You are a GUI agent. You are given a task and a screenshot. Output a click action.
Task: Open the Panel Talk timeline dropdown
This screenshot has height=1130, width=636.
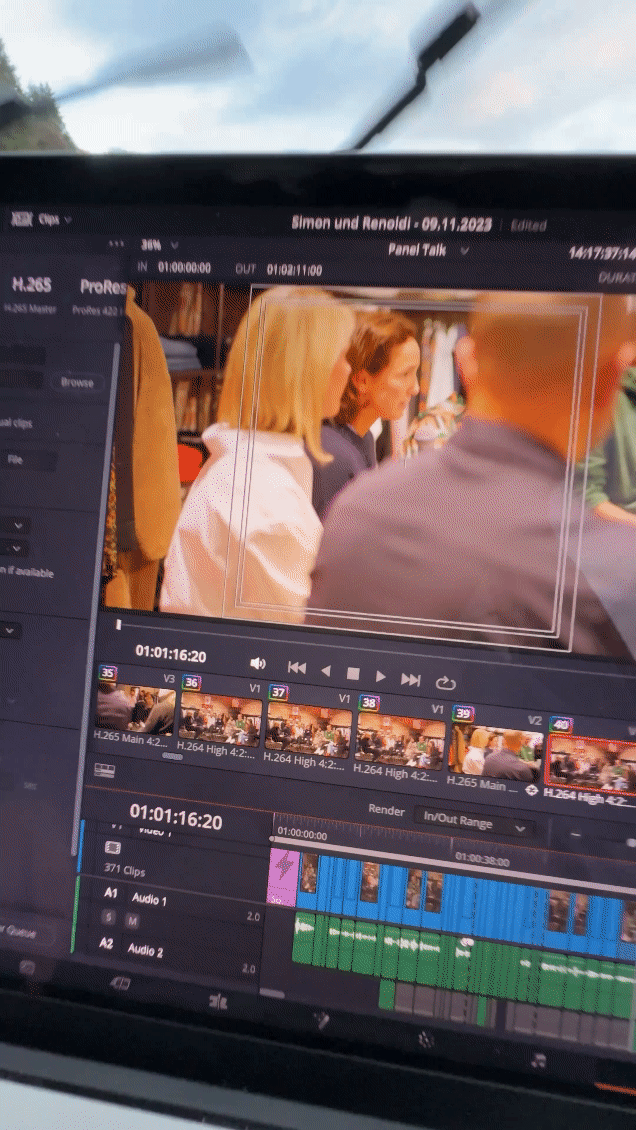[429, 250]
